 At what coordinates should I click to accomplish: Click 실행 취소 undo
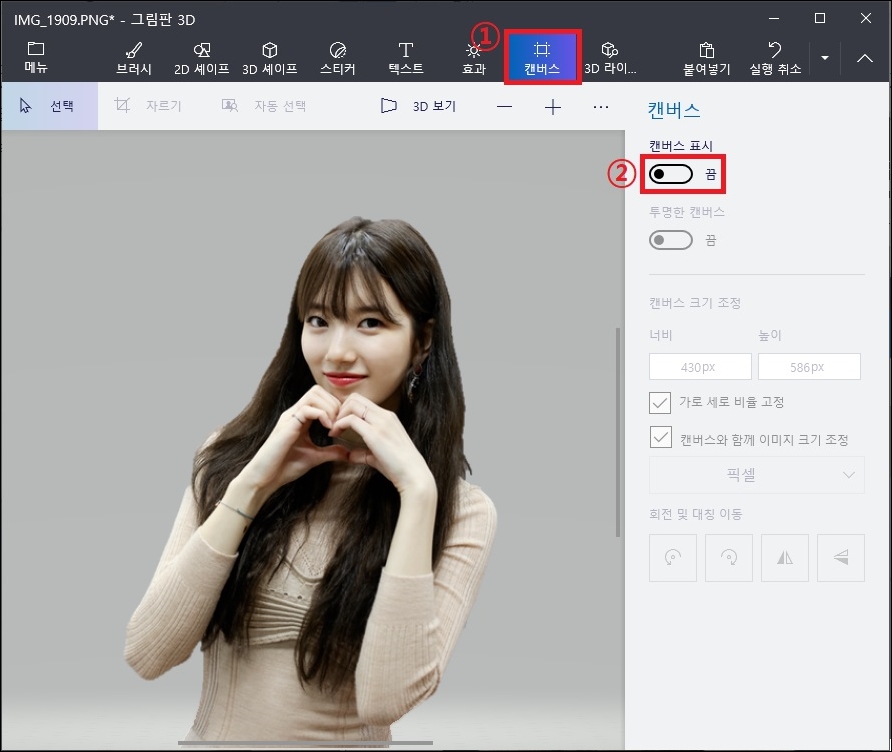(x=775, y=57)
